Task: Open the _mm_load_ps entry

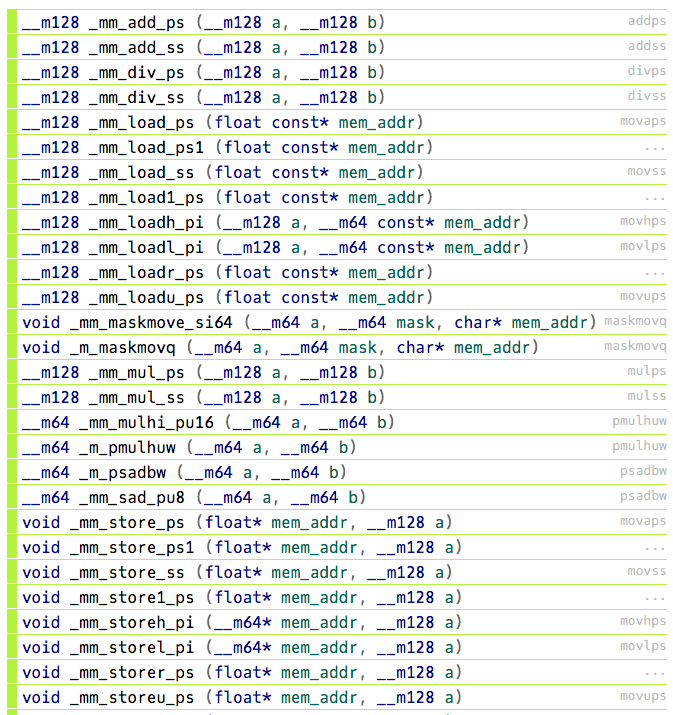Action: coord(337,122)
